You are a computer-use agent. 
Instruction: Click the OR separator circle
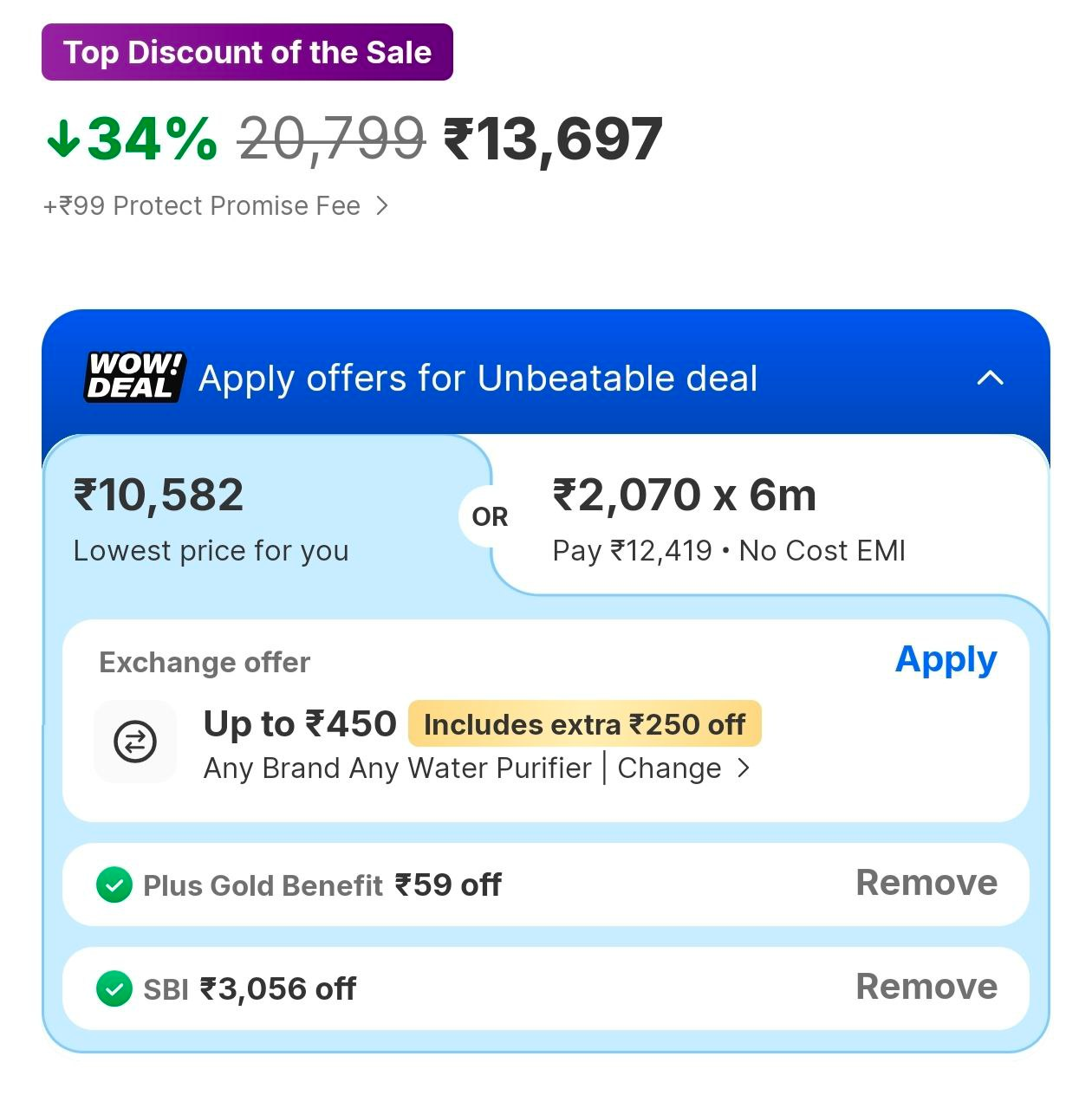click(x=490, y=517)
